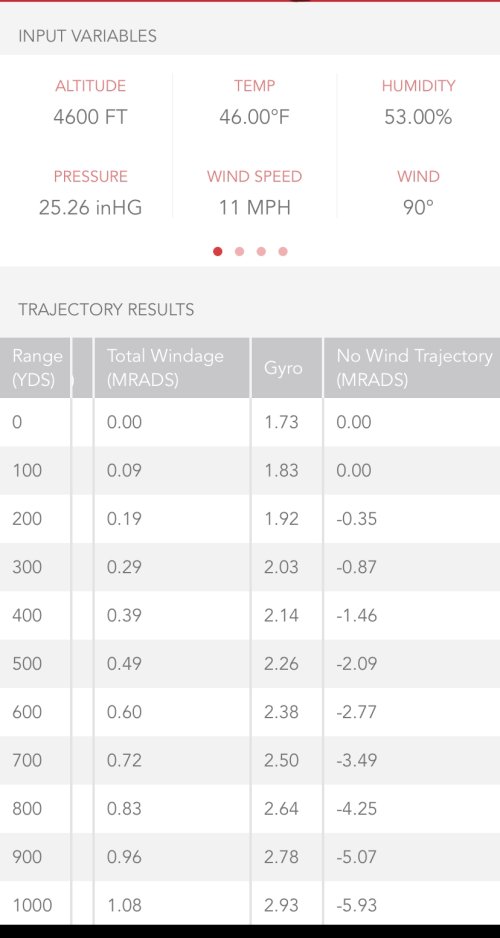This screenshot has width=500, height=938.
Task: Tap the Wind Speed 11 MPH value
Action: [254, 208]
